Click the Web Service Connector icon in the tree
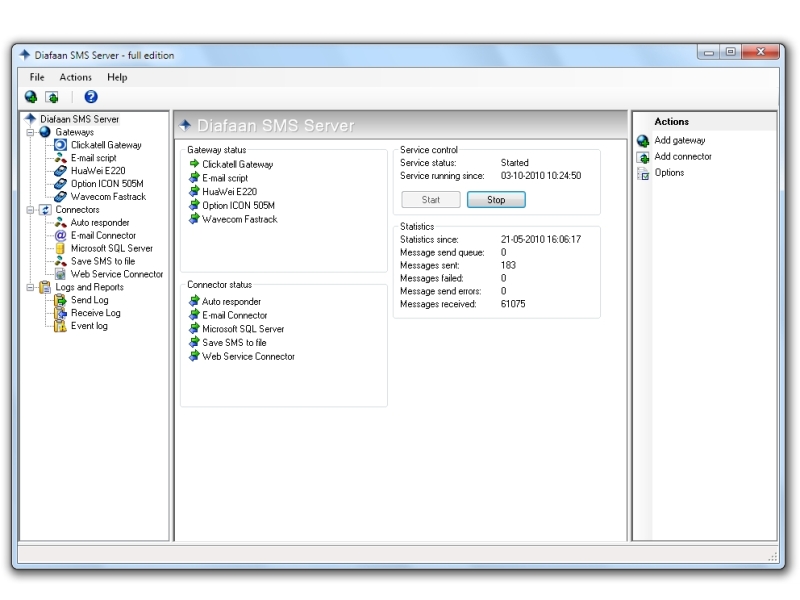The image size is (800, 600). (60, 274)
